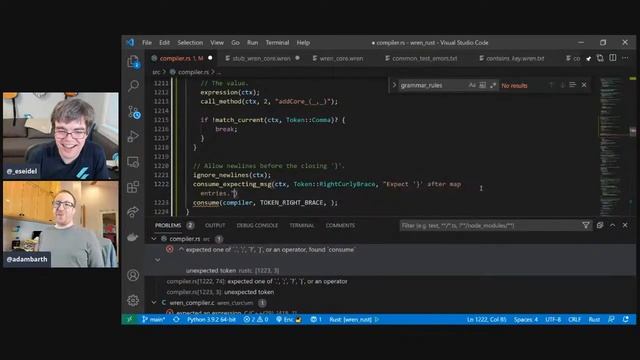640x360 pixels.
Task: Switch to the compiler.rs editor tab
Action: (181, 58)
